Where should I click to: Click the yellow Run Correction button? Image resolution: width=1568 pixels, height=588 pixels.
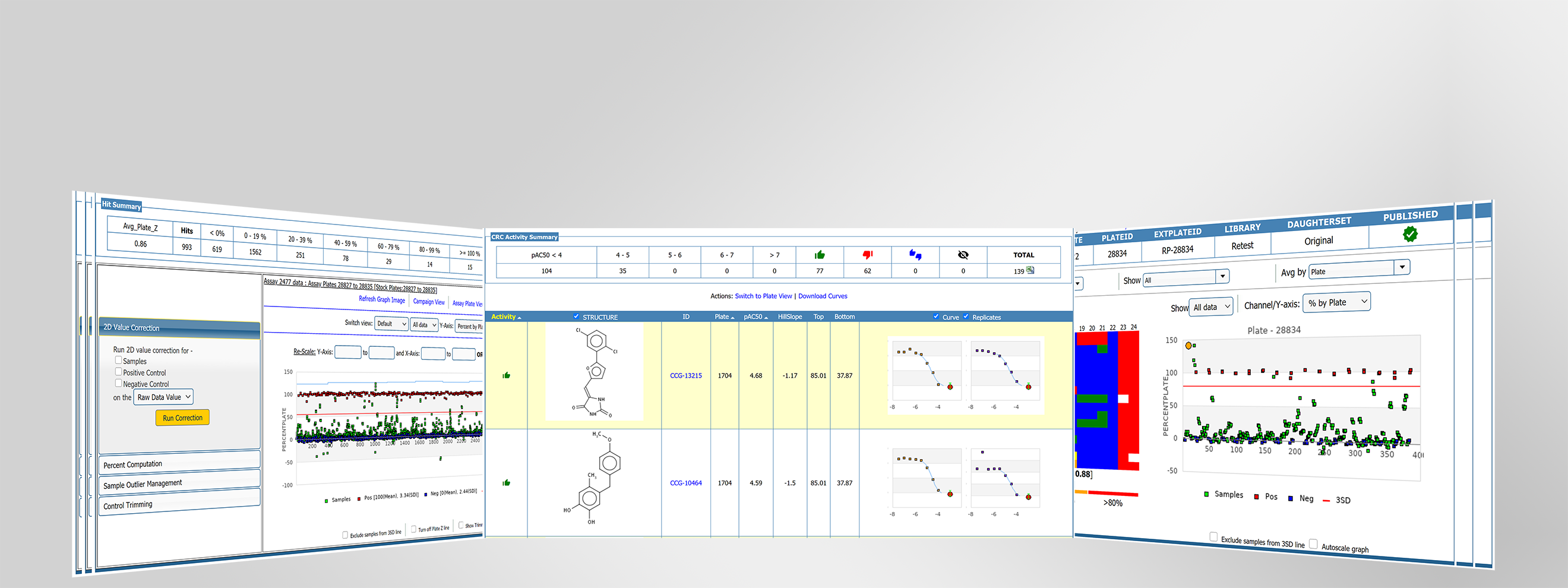point(182,418)
